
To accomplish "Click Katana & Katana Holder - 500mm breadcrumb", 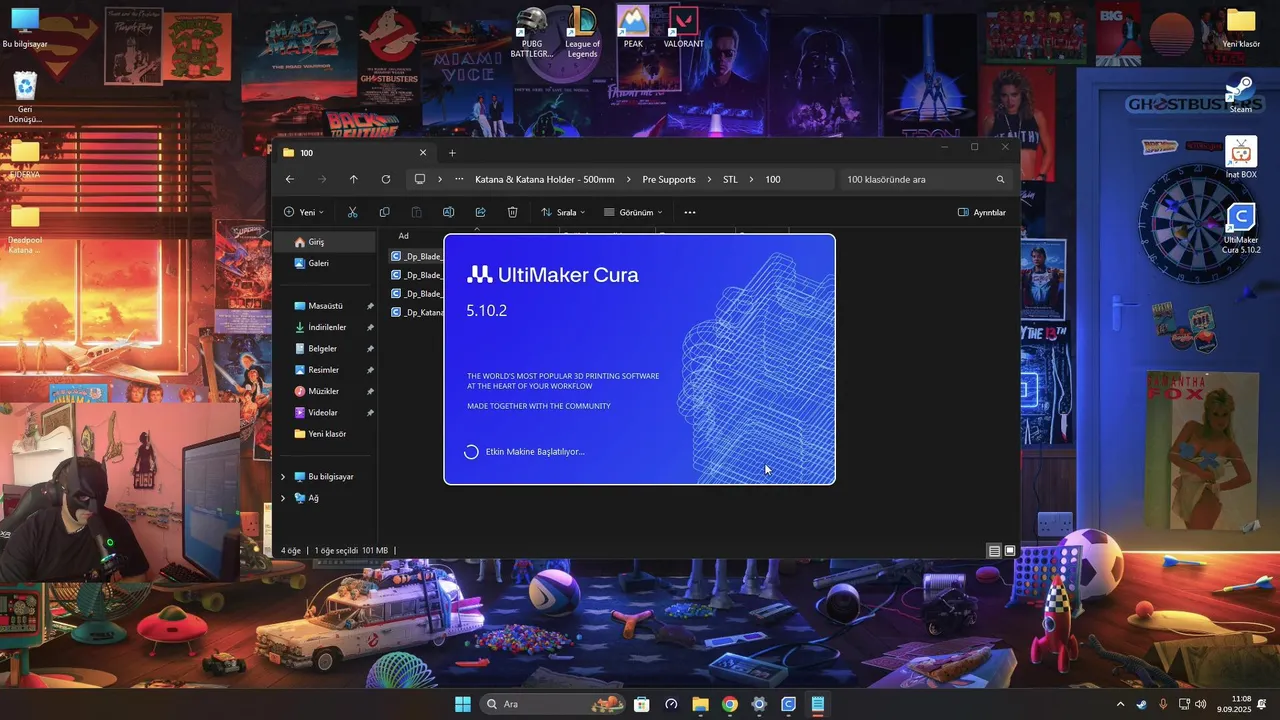I will 545,180.
